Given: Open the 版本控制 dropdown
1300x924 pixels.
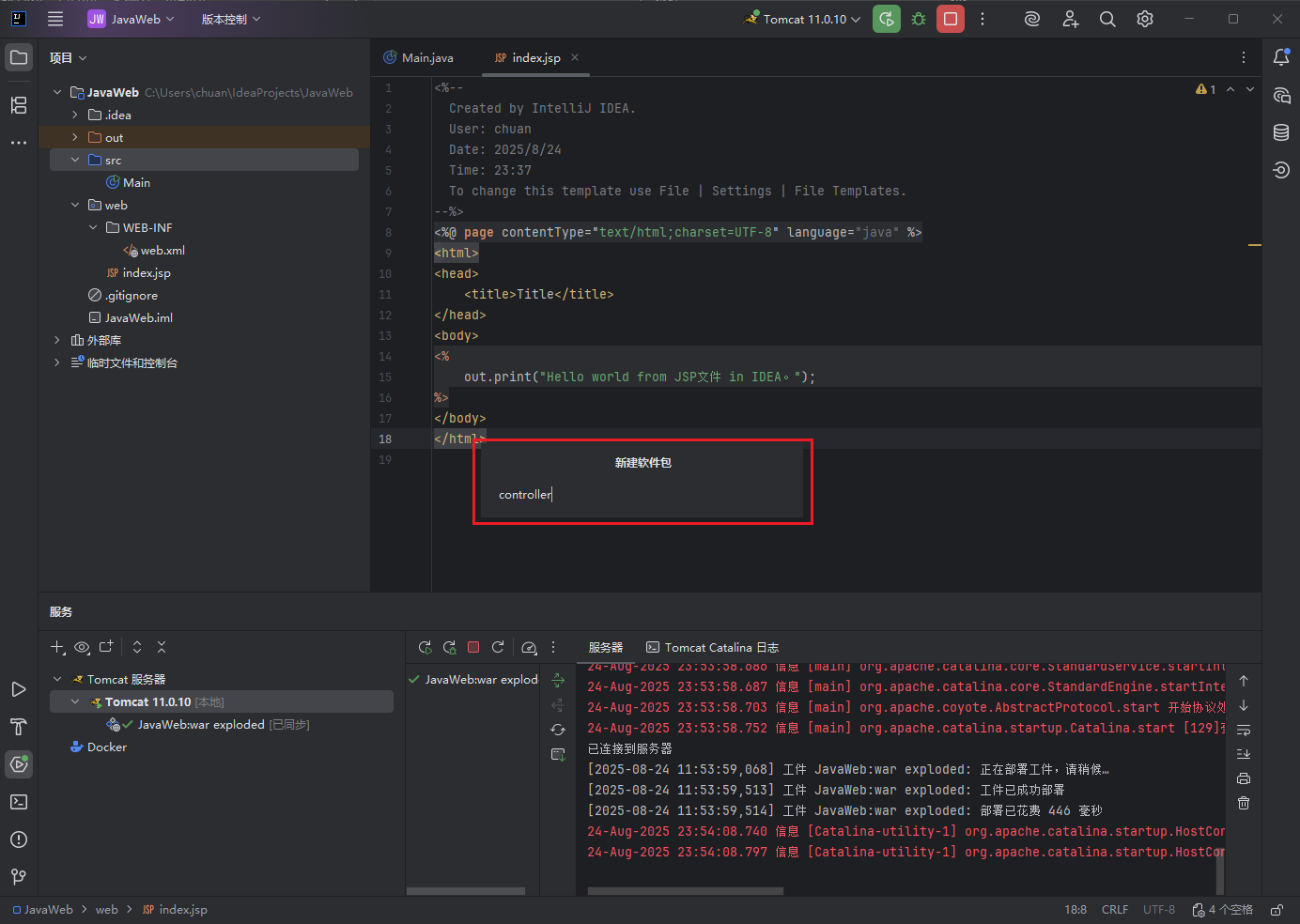Looking at the screenshot, I should click(x=231, y=19).
